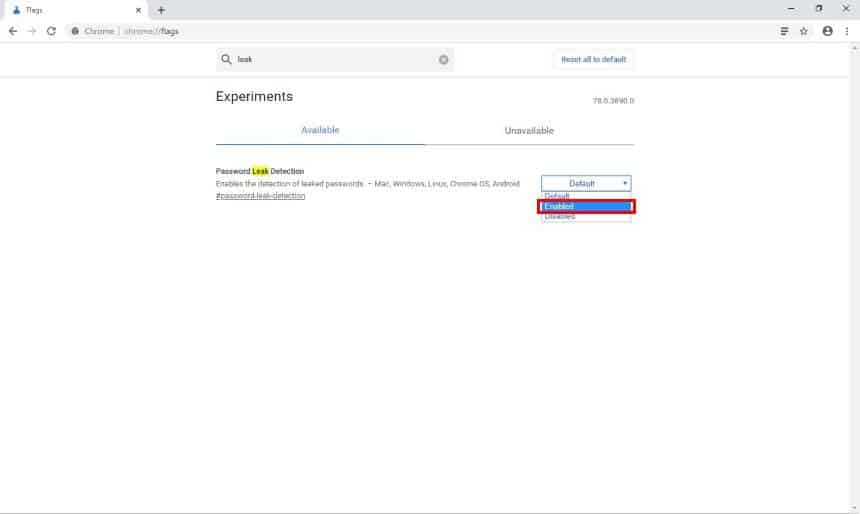Screen dimensions: 860x514
Task: Switch to the Available tab
Action: point(320,130)
